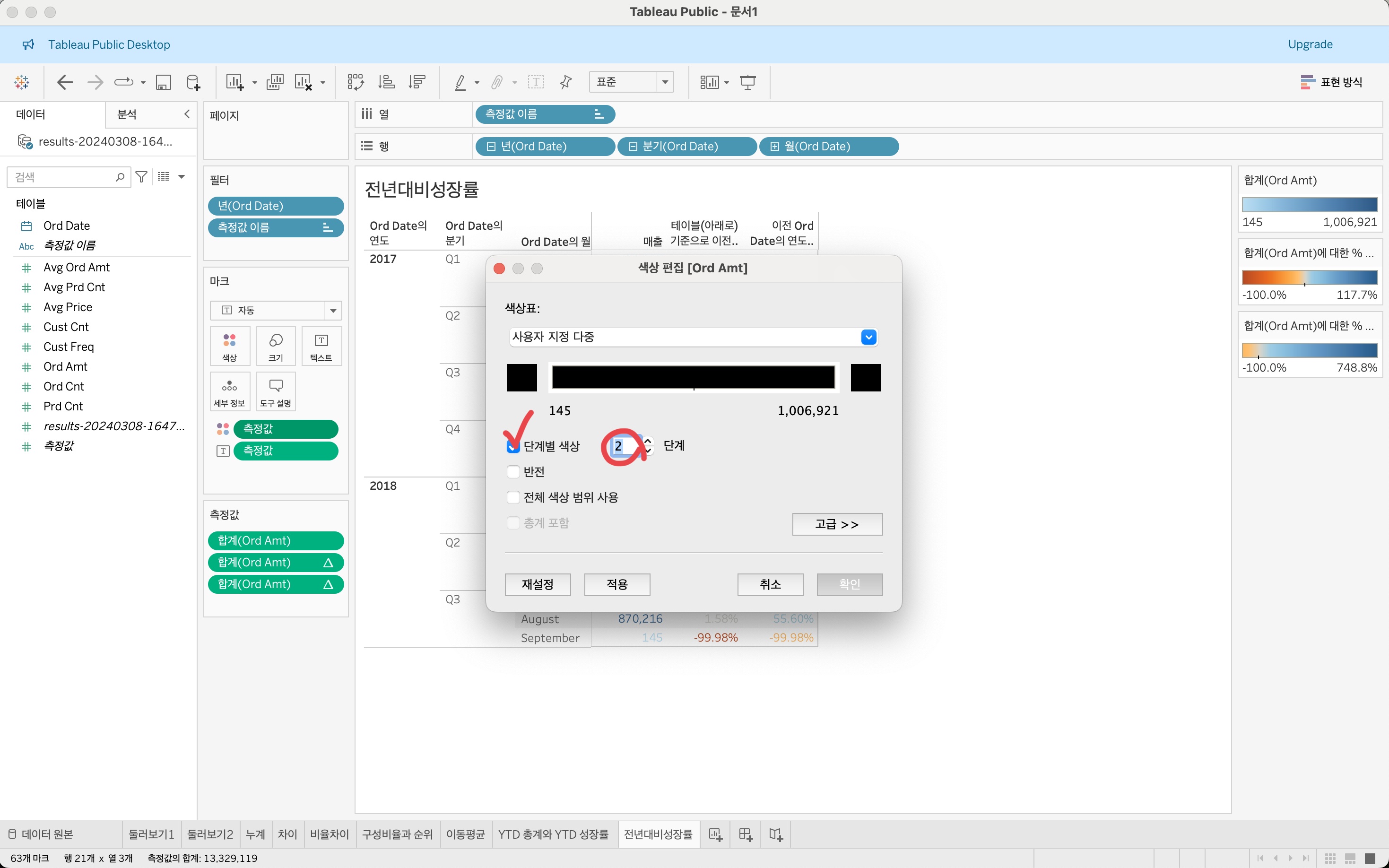The width and height of the screenshot is (1389, 868).
Task: Click the new dashboard icon
Action: pyautogui.click(x=745, y=834)
